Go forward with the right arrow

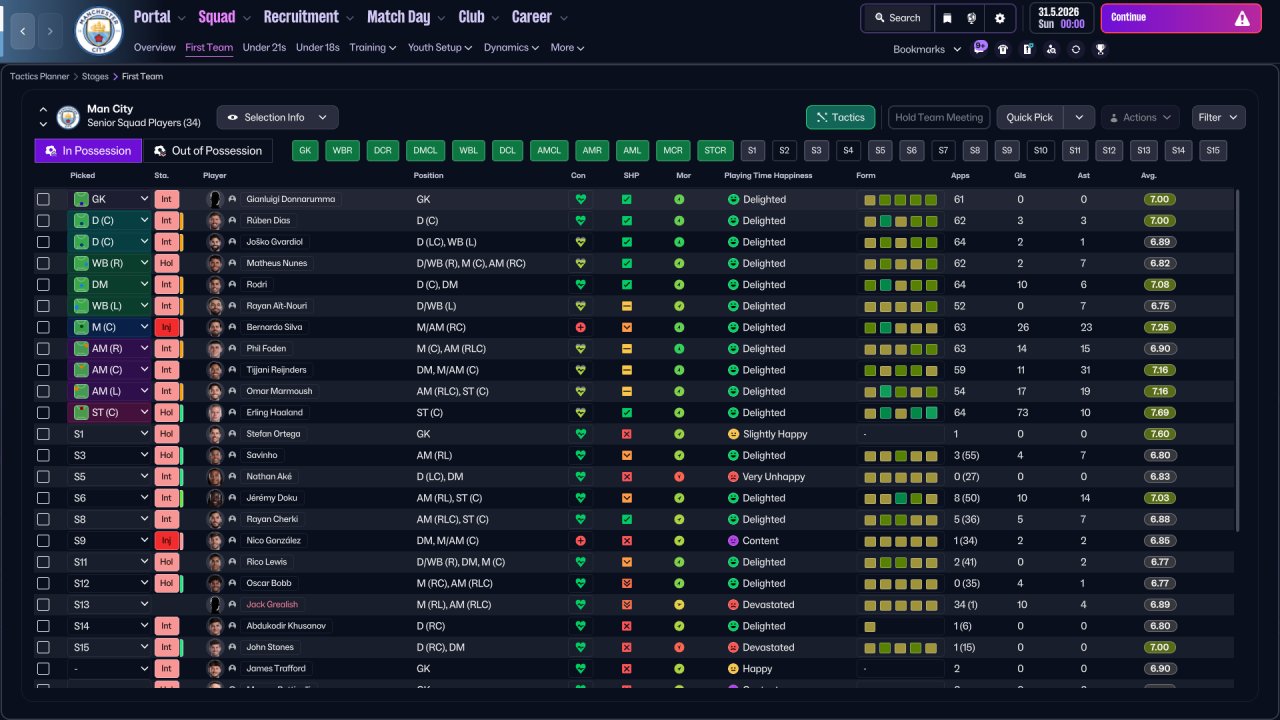pos(50,31)
